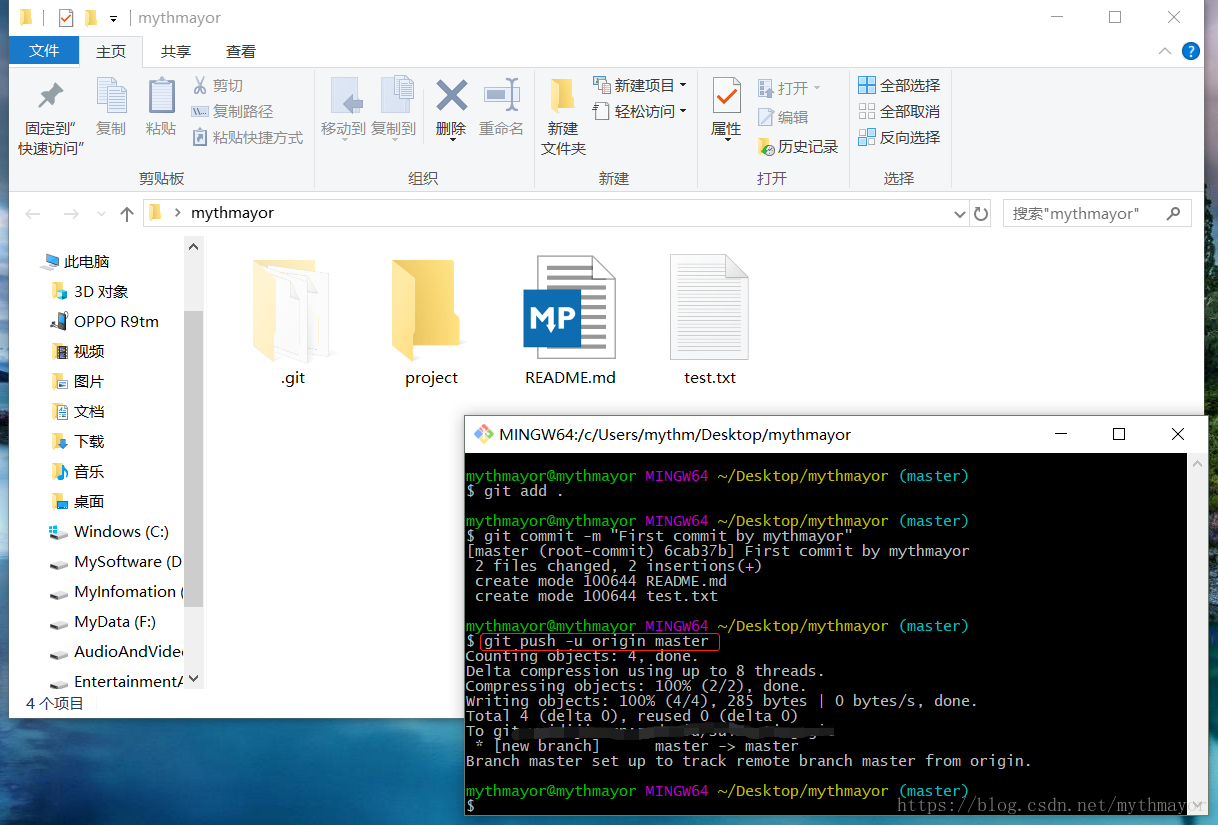Screen dimensions: 1218x825
Task: Switch to the View (查看) tab
Action: tap(240, 51)
